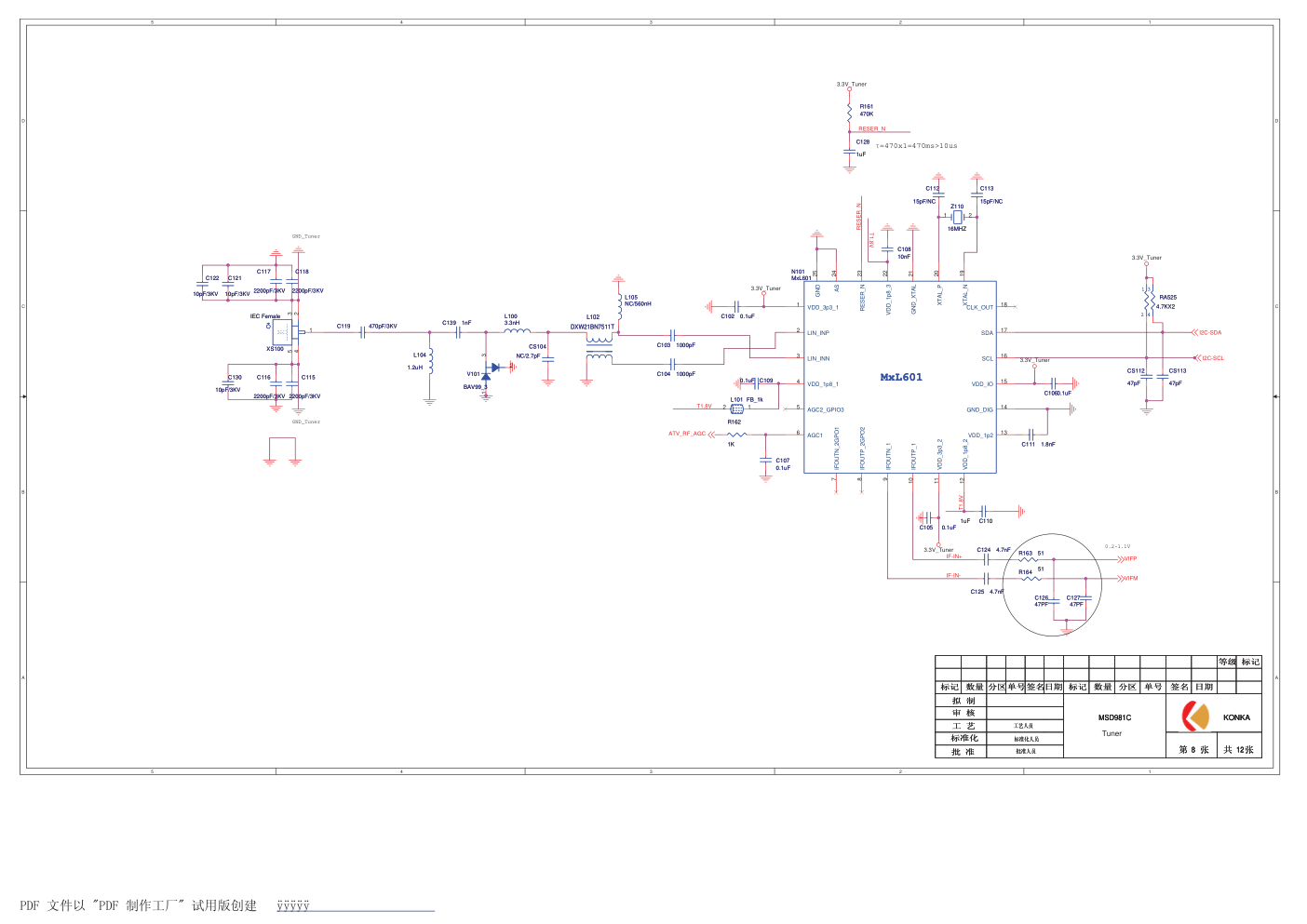Click the C126 47PF label
Image resolution: width=1307 pixels, height=924 pixels.
[1041, 601]
